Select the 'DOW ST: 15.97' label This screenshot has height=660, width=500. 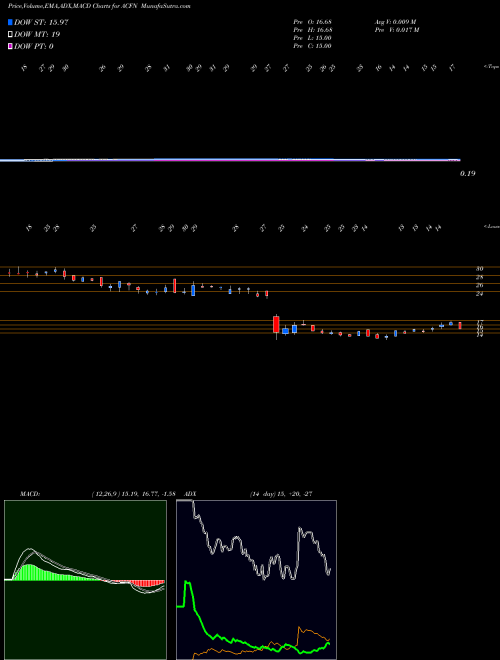41,22
